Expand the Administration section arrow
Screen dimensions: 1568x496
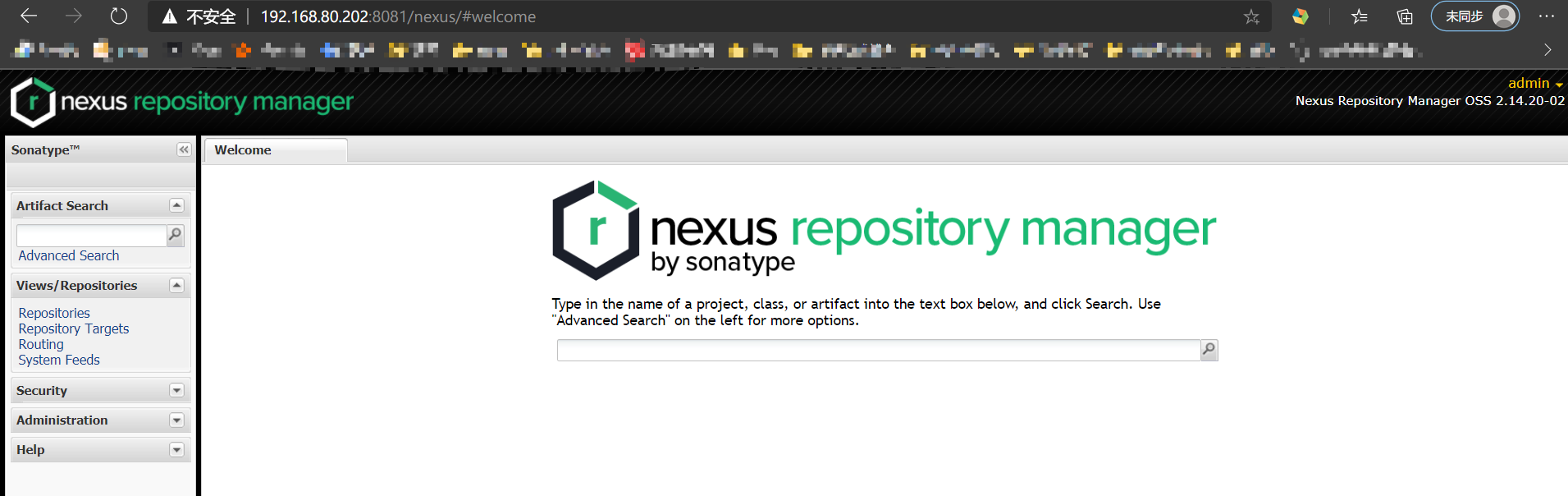coord(176,420)
